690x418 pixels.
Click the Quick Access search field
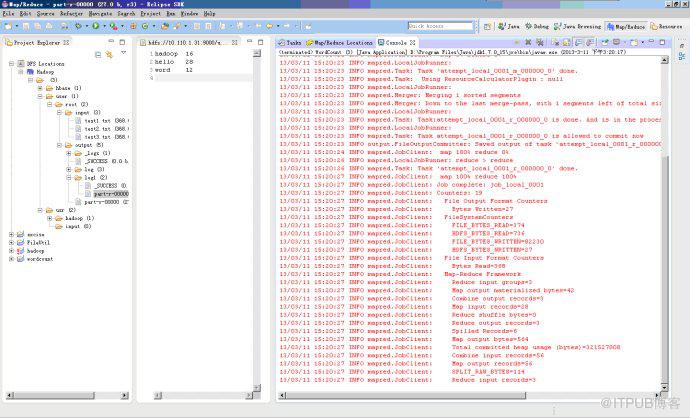440,26
